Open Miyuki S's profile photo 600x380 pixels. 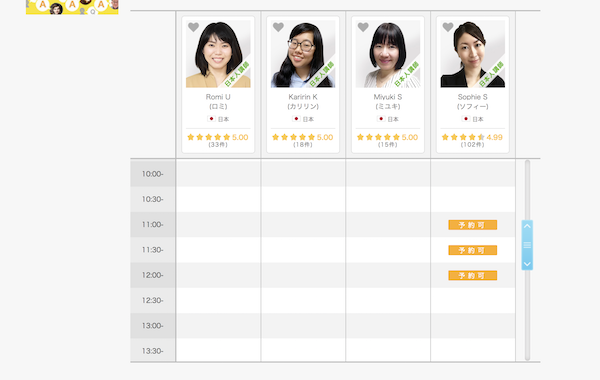388,54
